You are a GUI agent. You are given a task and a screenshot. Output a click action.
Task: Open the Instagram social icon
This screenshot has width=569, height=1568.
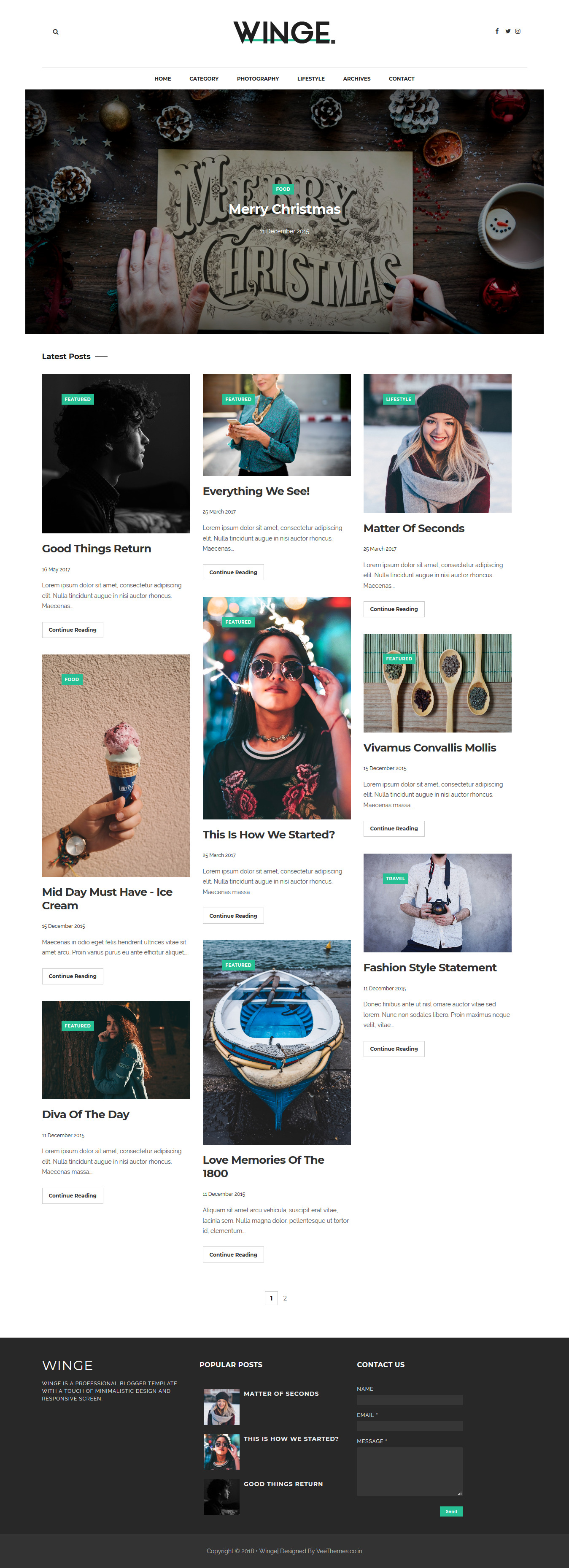518,31
